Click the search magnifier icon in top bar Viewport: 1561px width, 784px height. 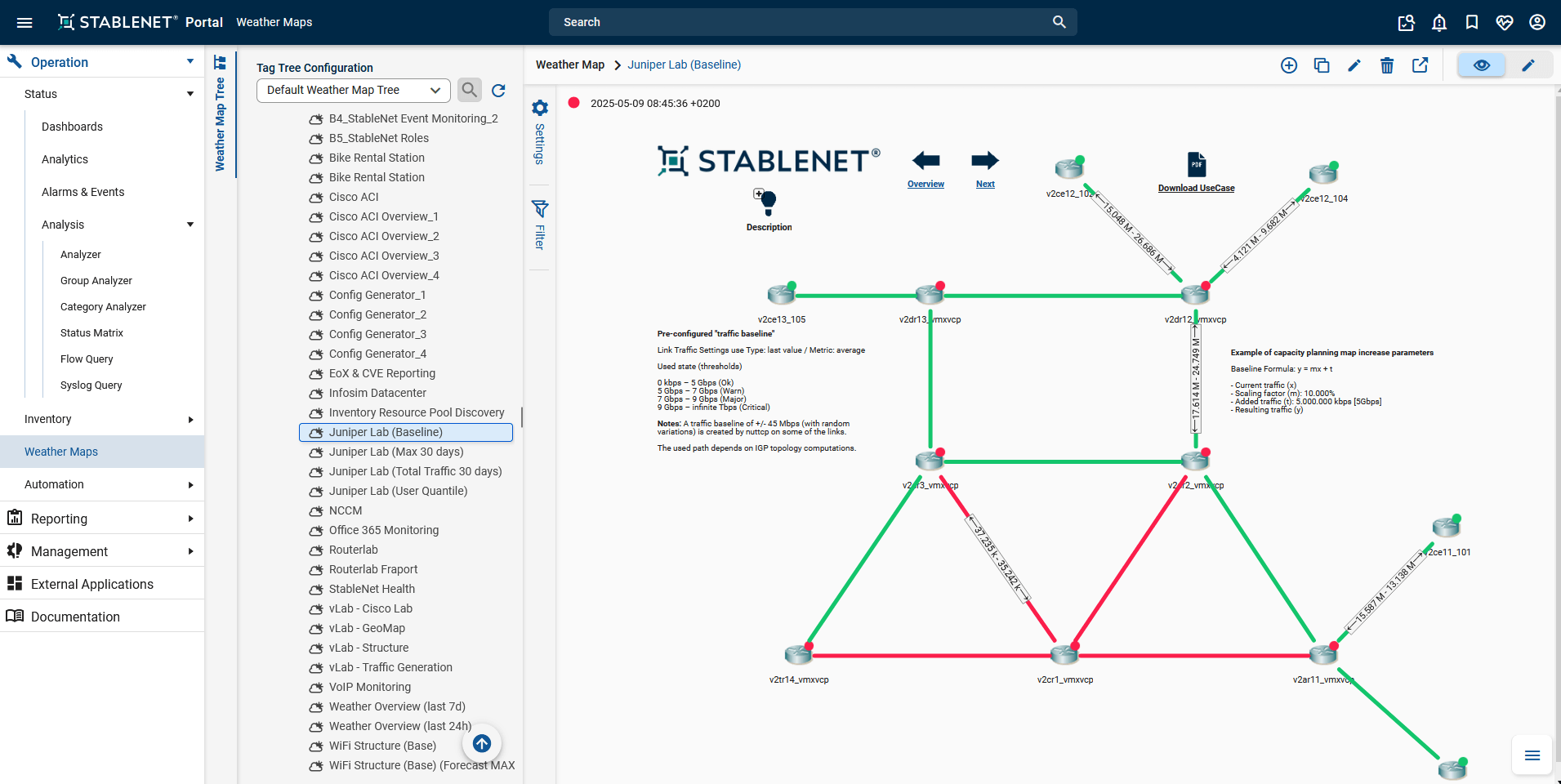[x=1059, y=22]
